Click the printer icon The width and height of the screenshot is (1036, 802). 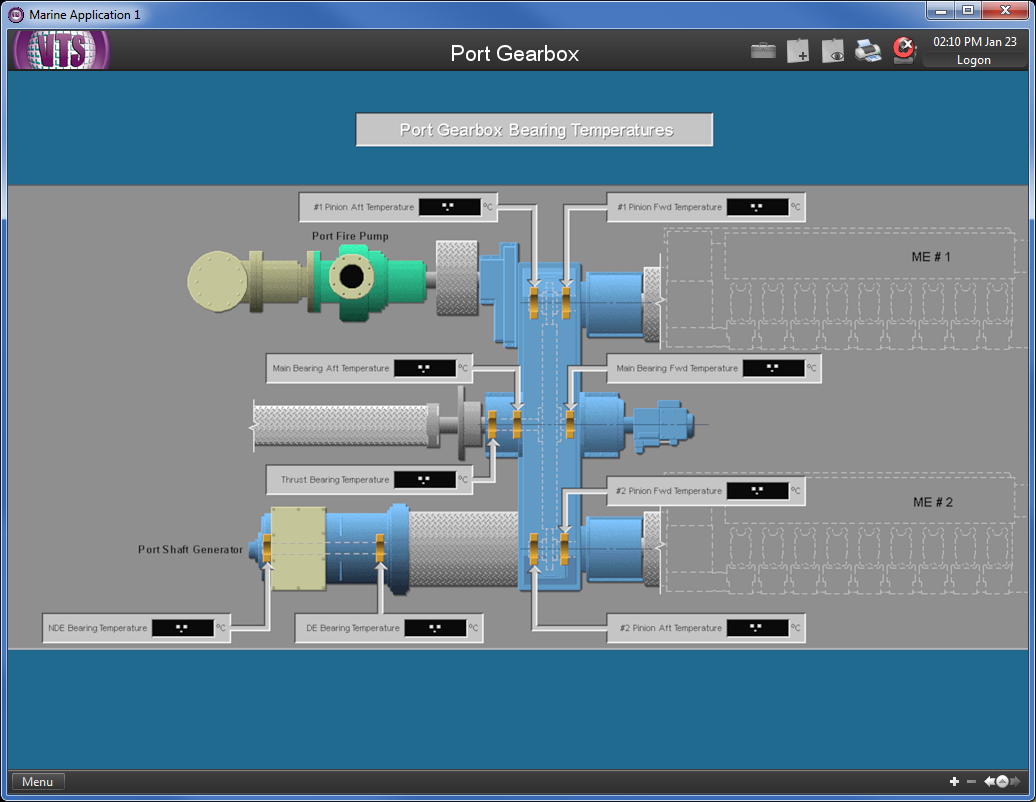[868, 51]
